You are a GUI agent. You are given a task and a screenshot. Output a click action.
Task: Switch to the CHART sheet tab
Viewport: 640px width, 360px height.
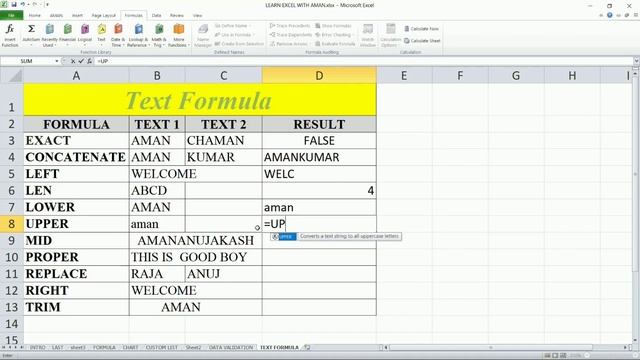(x=130, y=348)
